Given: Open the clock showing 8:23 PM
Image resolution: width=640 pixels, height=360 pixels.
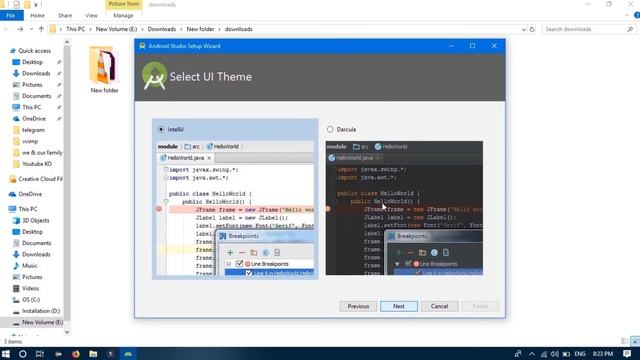Looking at the screenshot, I should (603, 354).
